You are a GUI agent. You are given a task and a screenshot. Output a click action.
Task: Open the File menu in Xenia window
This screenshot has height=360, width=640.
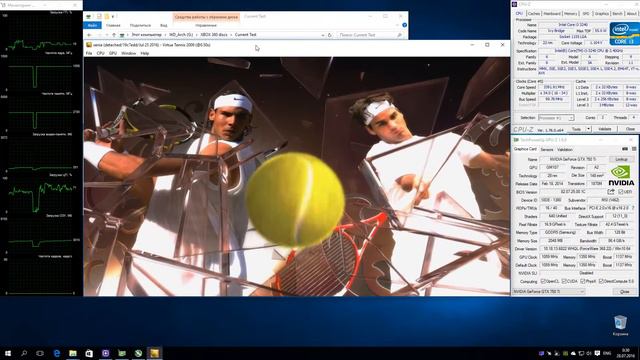click(89, 53)
